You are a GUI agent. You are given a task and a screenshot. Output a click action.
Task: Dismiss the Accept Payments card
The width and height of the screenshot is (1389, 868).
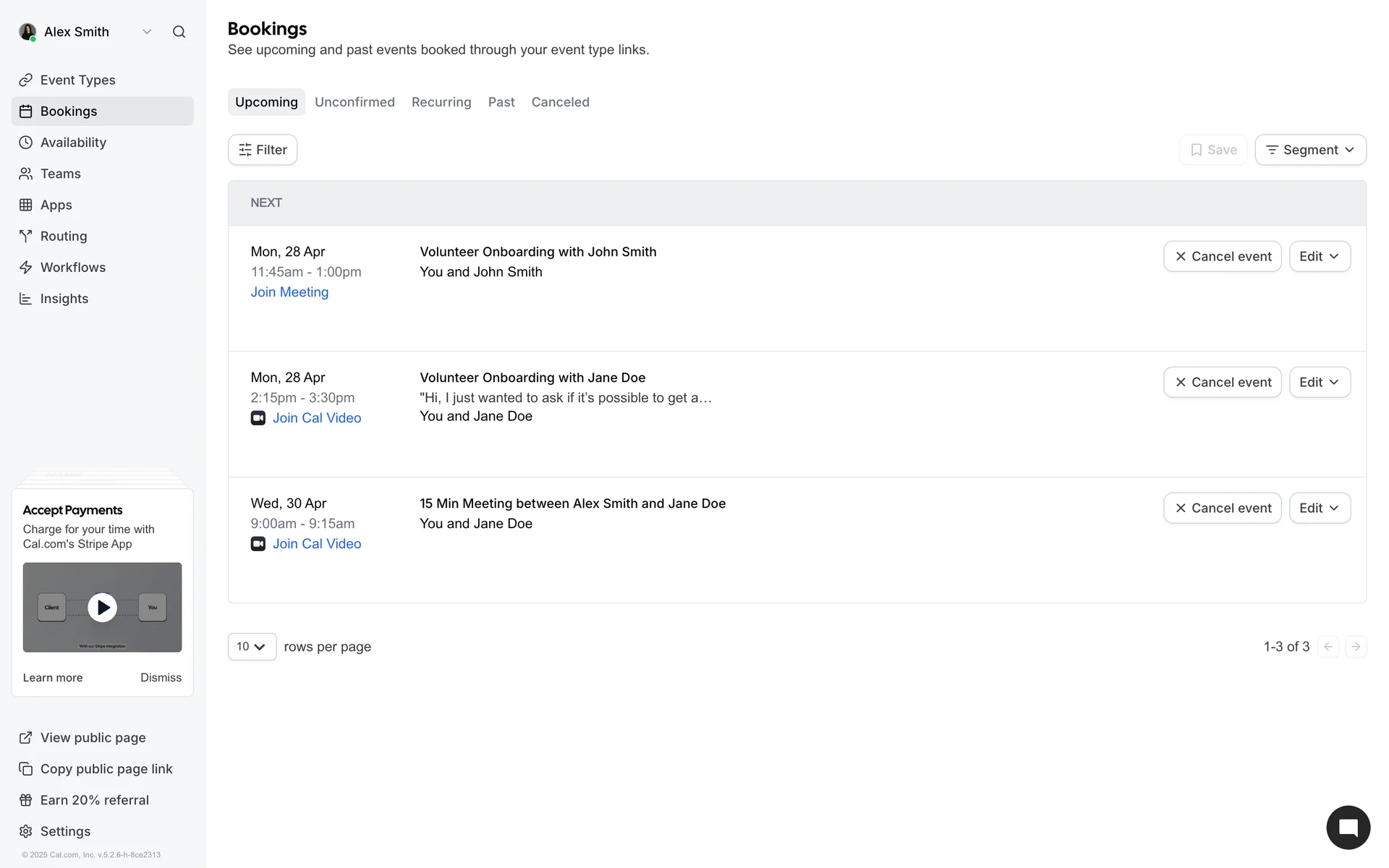[161, 678]
